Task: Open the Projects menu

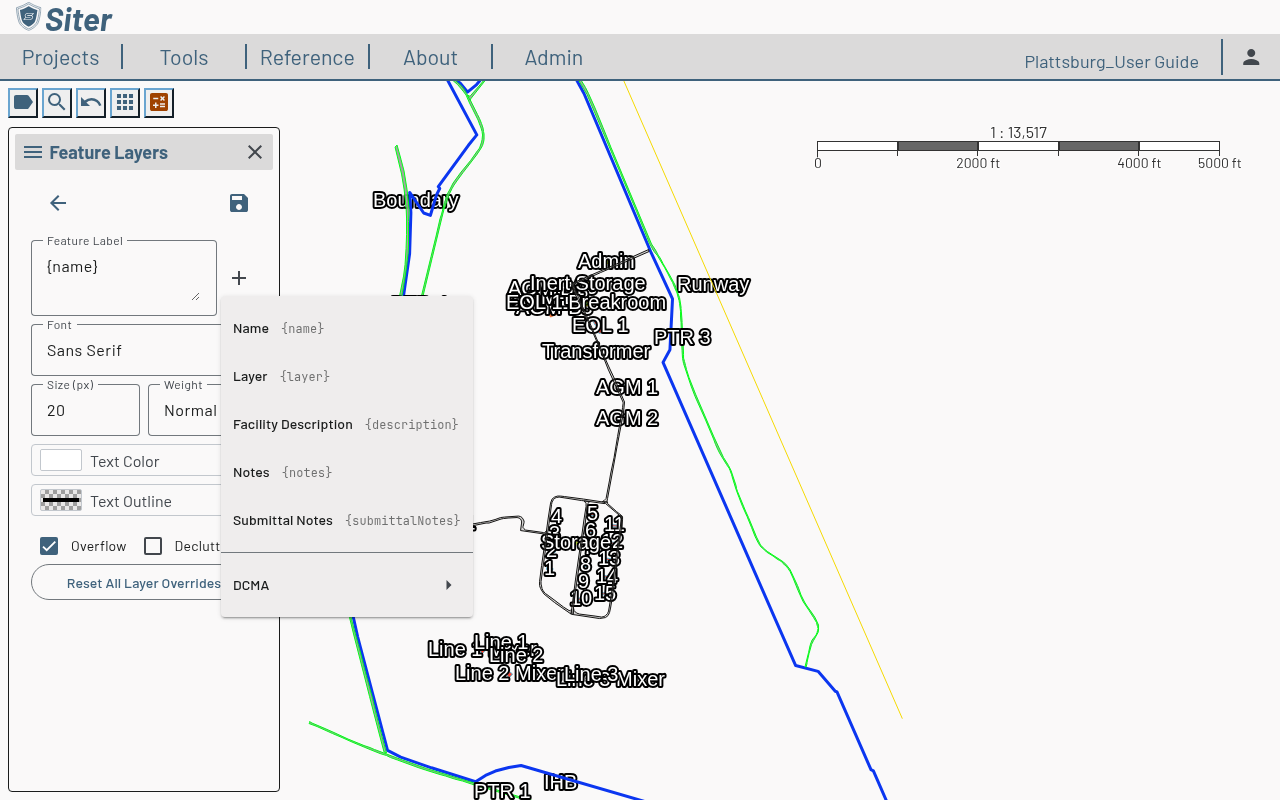Action: (61, 58)
